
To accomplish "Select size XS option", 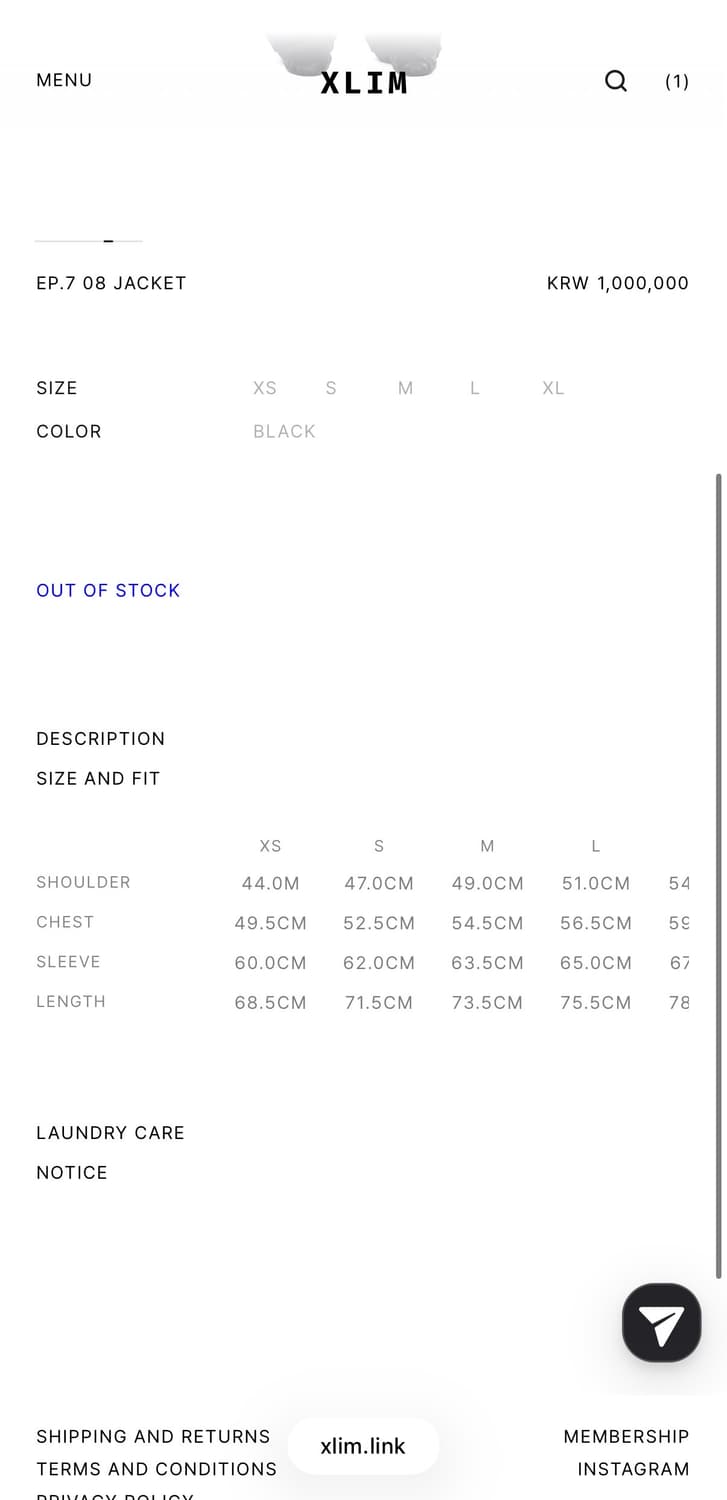I will [x=265, y=388].
